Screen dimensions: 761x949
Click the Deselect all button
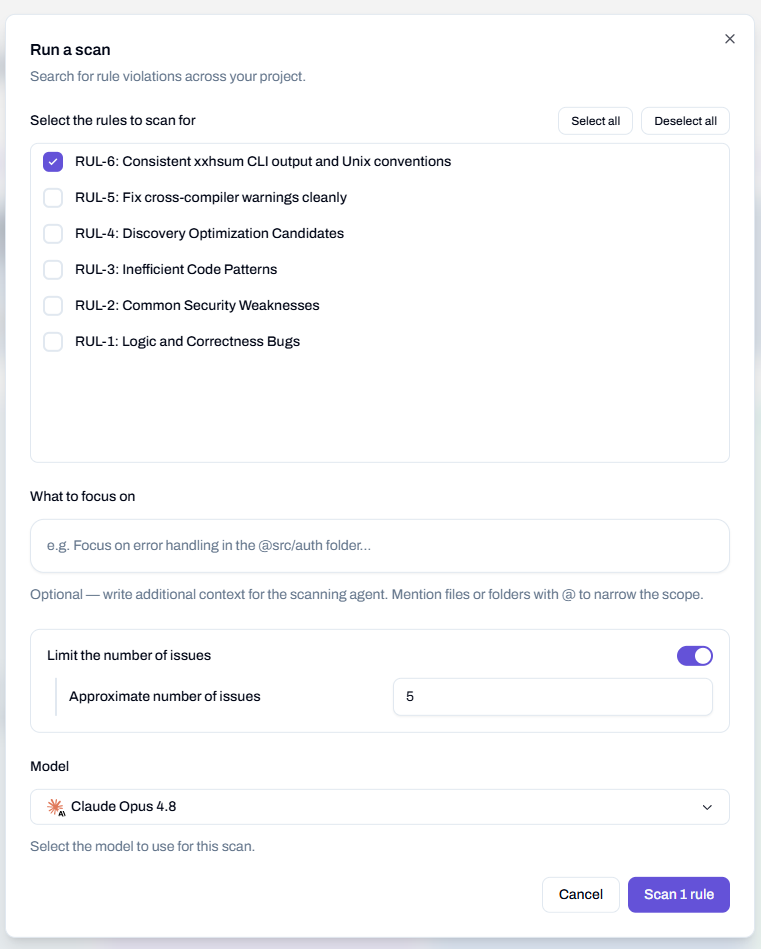point(685,121)
